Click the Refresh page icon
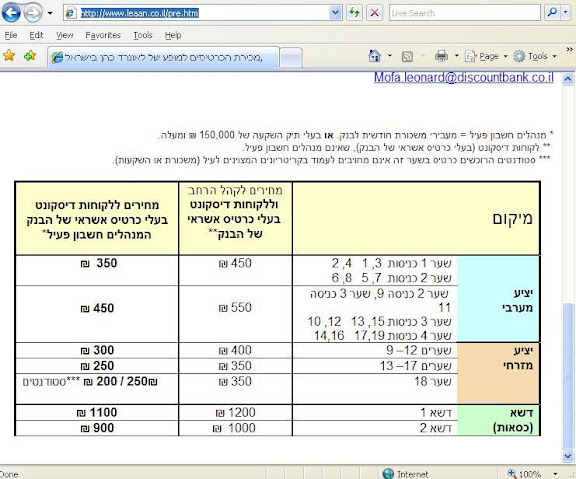The width and height of the screenshot is (576, 479). tap(354, 13)
